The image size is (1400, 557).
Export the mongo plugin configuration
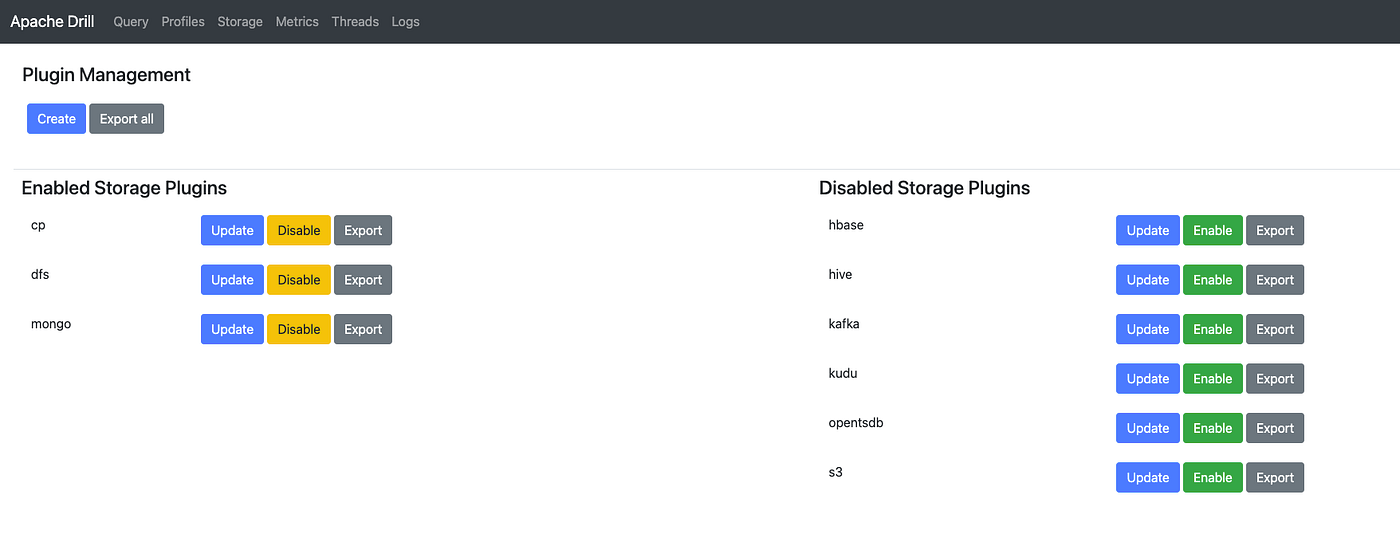click(x=363, y=329)
